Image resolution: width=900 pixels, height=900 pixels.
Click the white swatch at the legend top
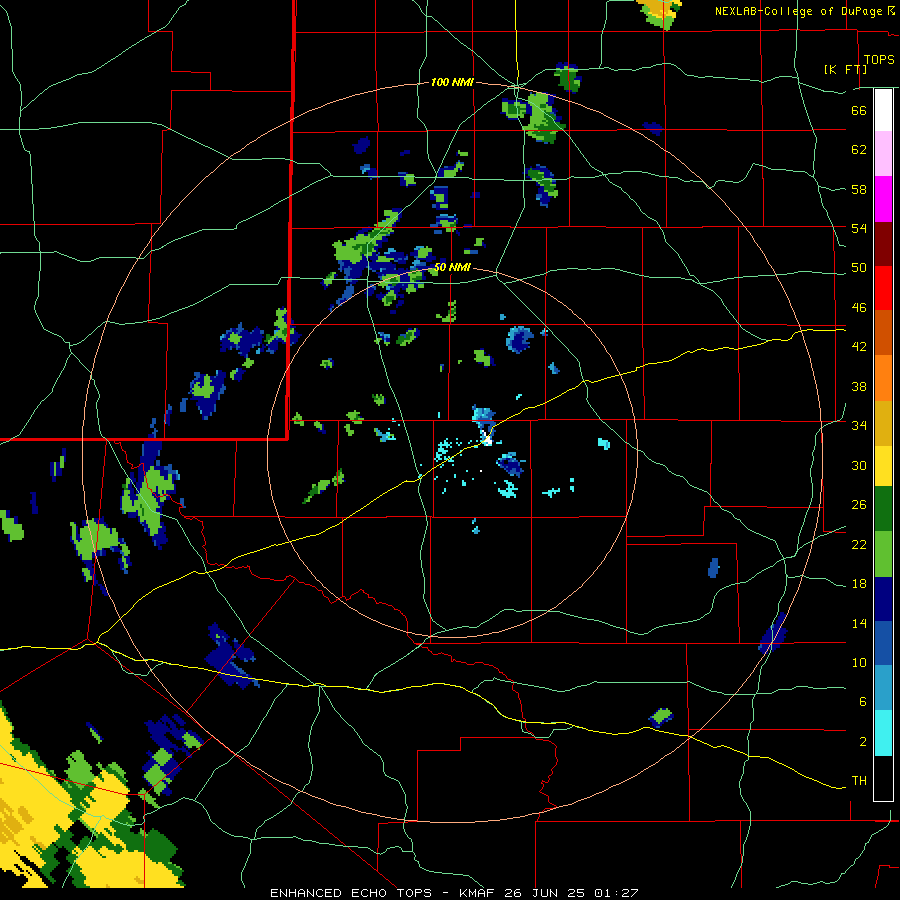point(883,110)
